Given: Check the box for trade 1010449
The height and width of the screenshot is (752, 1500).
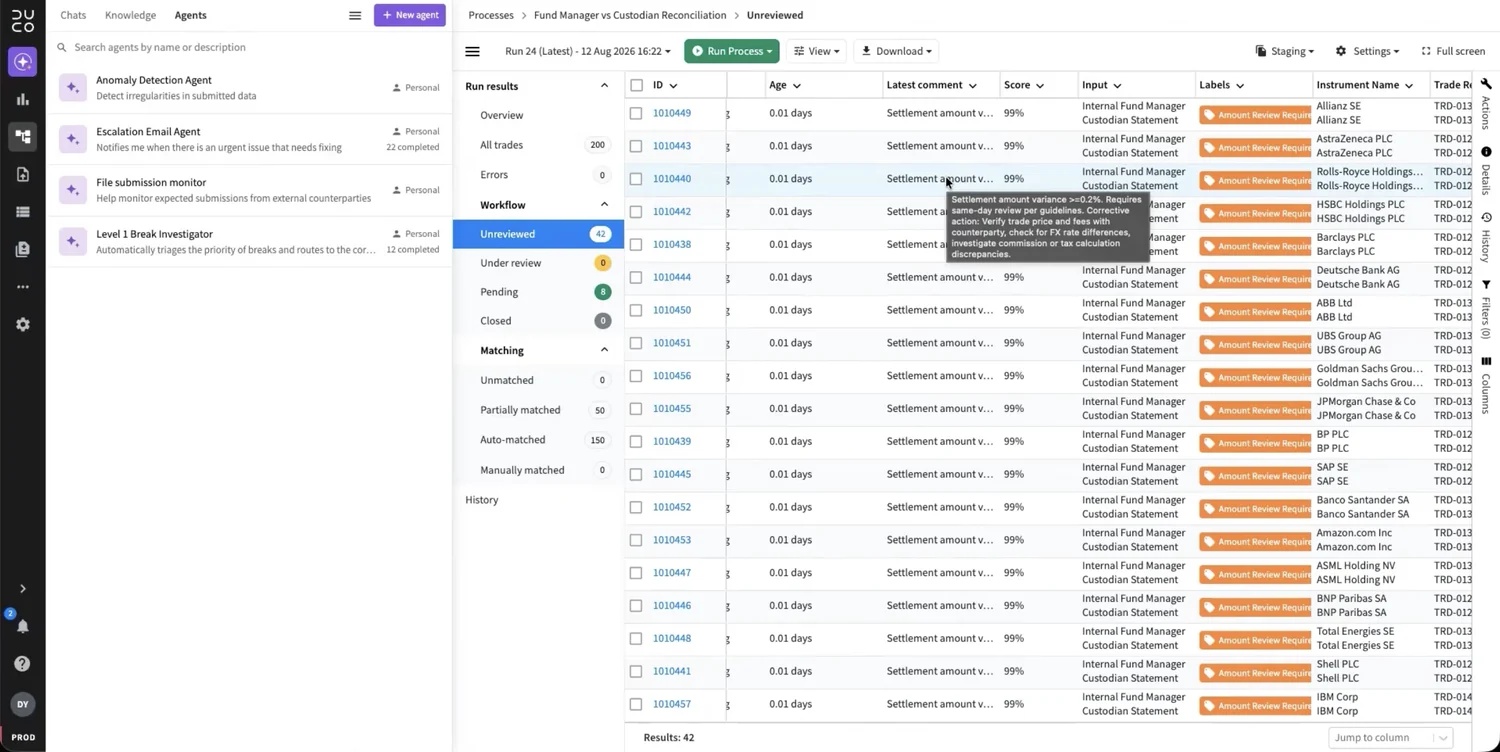Looking at the screenshot, I should click(x=636, y=113).
